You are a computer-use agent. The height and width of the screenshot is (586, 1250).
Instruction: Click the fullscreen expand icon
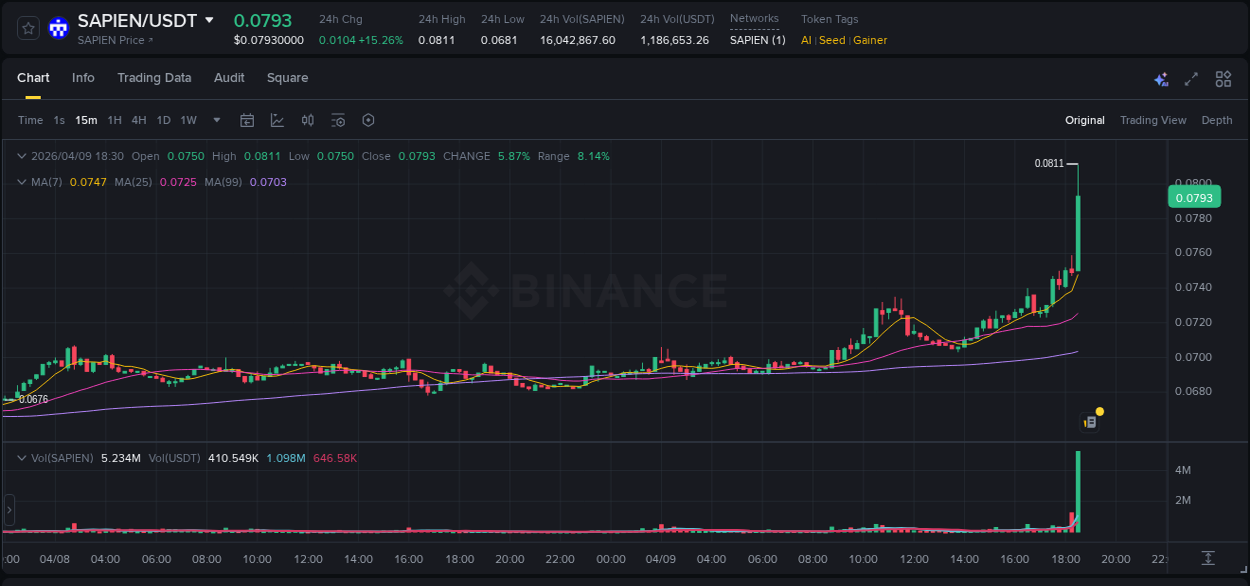[x=1190, y=78]
